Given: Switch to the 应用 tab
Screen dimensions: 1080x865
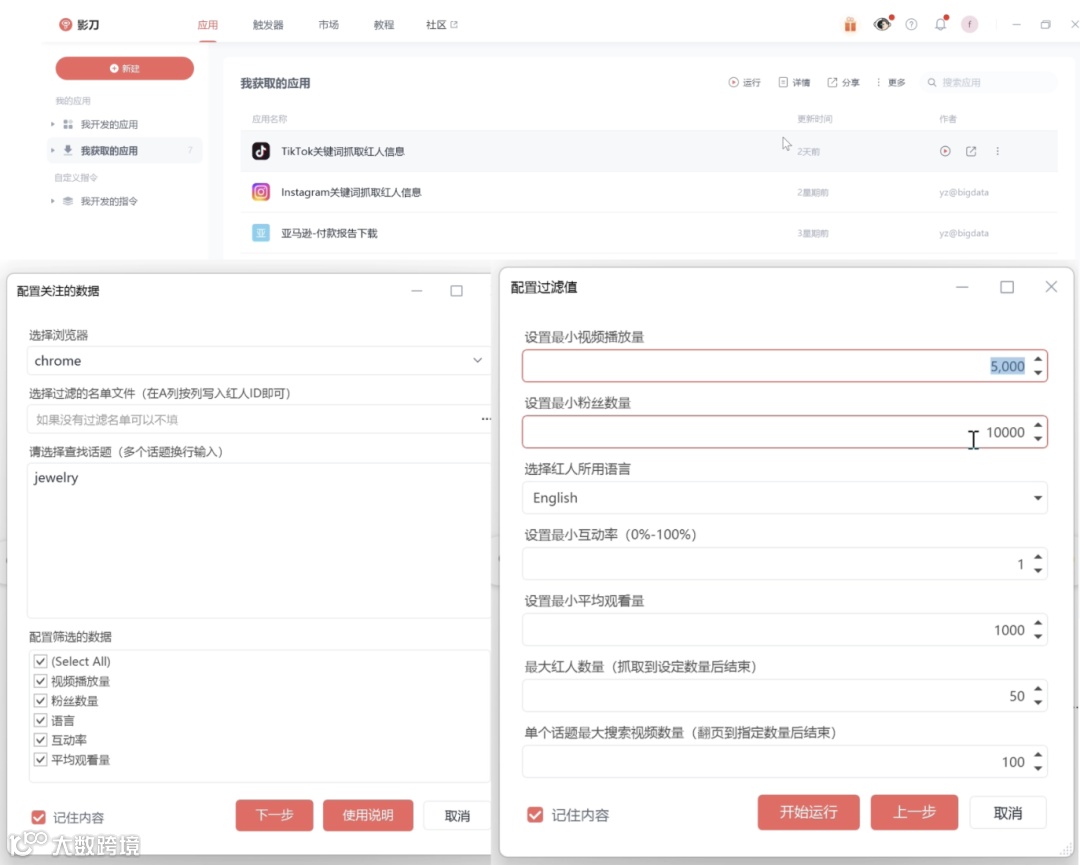Looking at the screenshot, I should click(207, 25).
